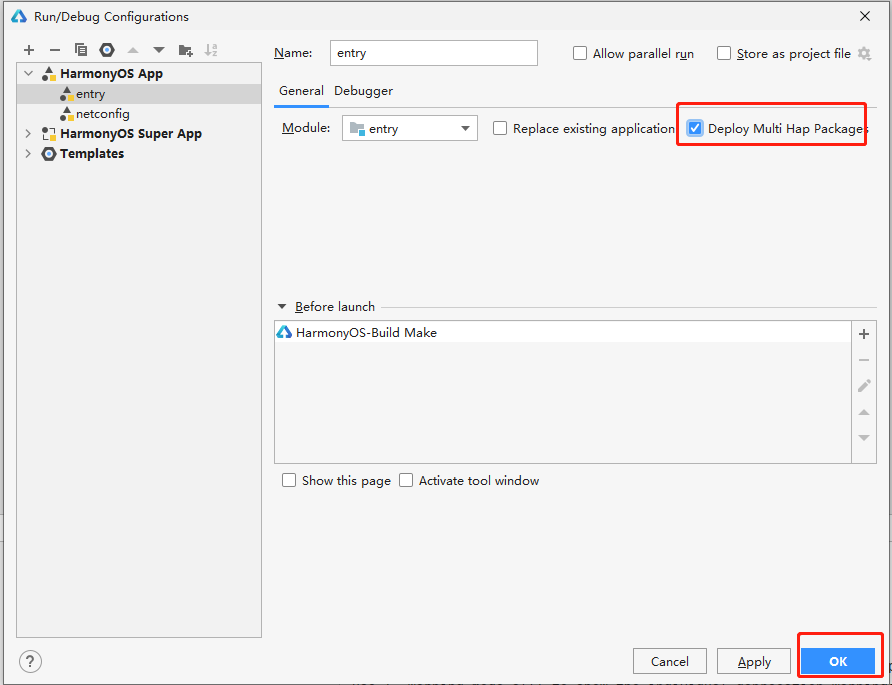The width and height of the screenshot is (892, 685).
Task: Enable Allow parallel run
Action: pyautogui.click(x=580, y=53)
